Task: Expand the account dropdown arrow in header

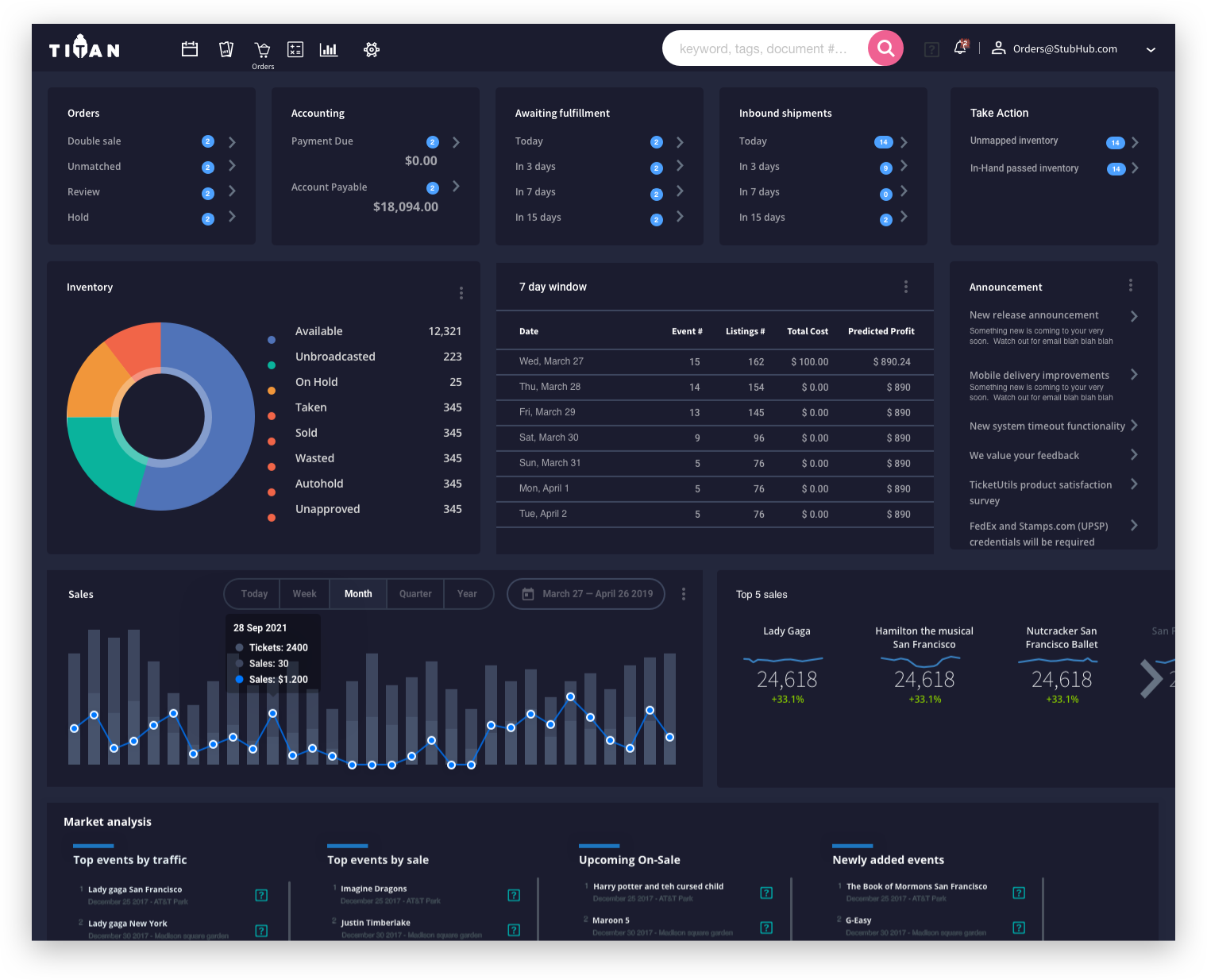Action: [1151, 49]
